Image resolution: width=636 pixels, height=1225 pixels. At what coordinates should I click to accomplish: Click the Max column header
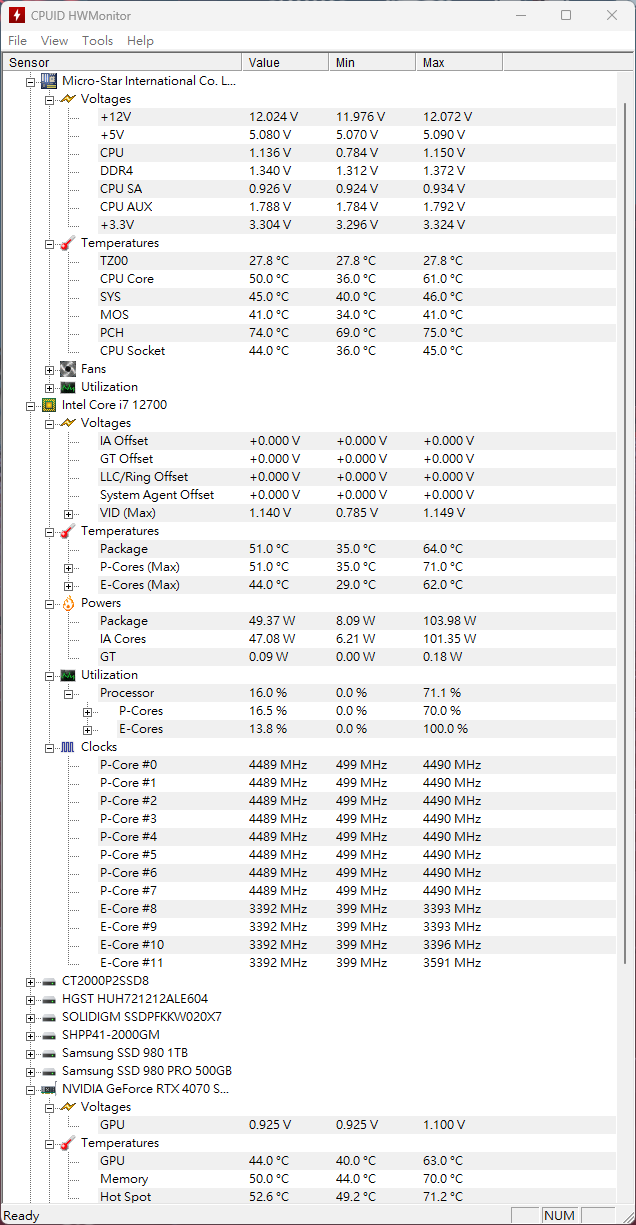tap(459, 63)
